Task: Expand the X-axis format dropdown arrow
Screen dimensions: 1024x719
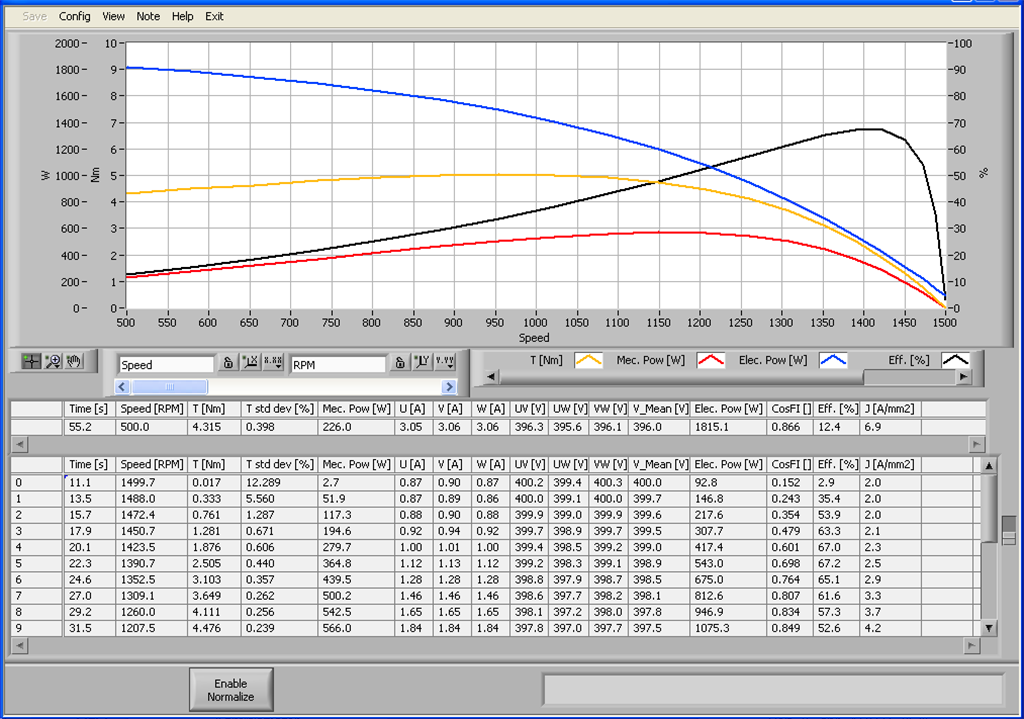Action: (278, 368)
